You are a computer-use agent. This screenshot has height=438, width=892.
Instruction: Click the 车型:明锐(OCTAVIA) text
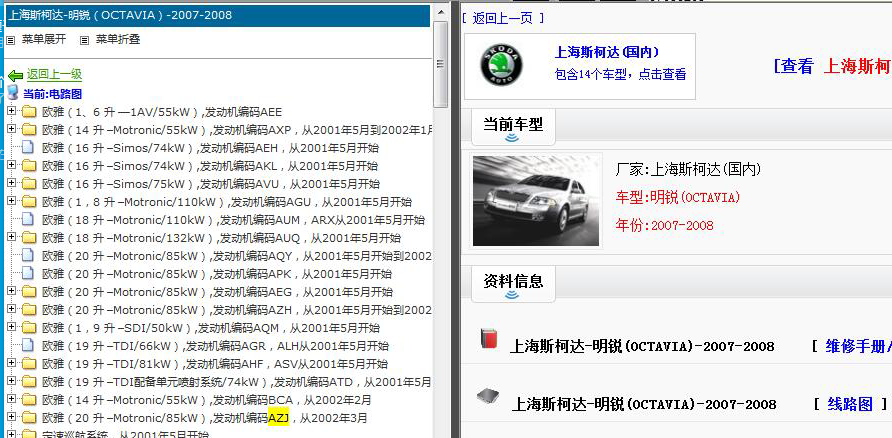click(x=678, y=198)
